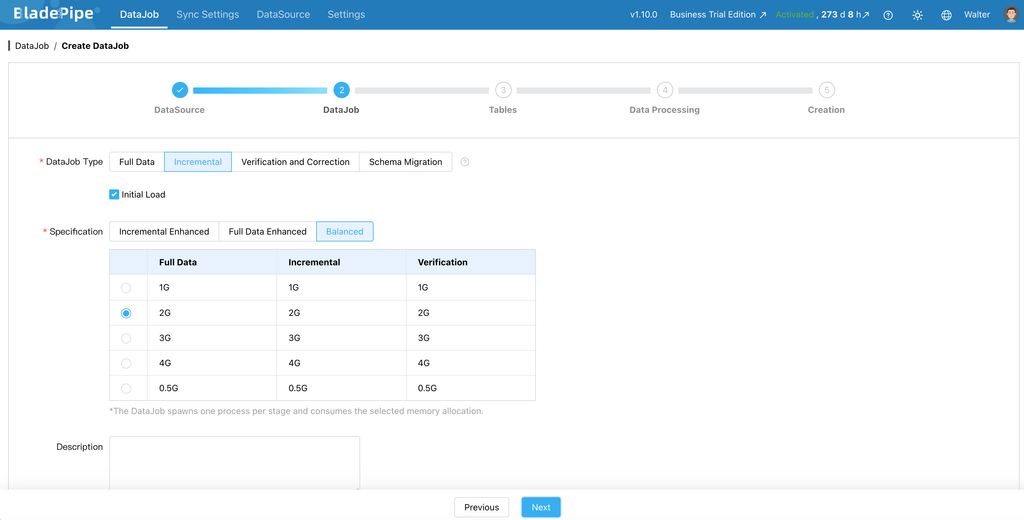Choose Schema Migration job type
Screen dimensions: 1024x520
(406, 162)
